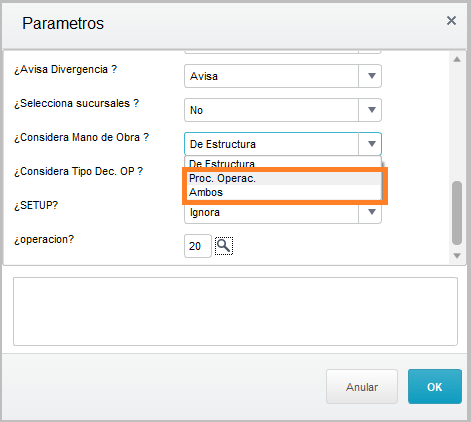Choose Proc. Operac. from the open list
The image size is (471, 422).
coord(284,178)
